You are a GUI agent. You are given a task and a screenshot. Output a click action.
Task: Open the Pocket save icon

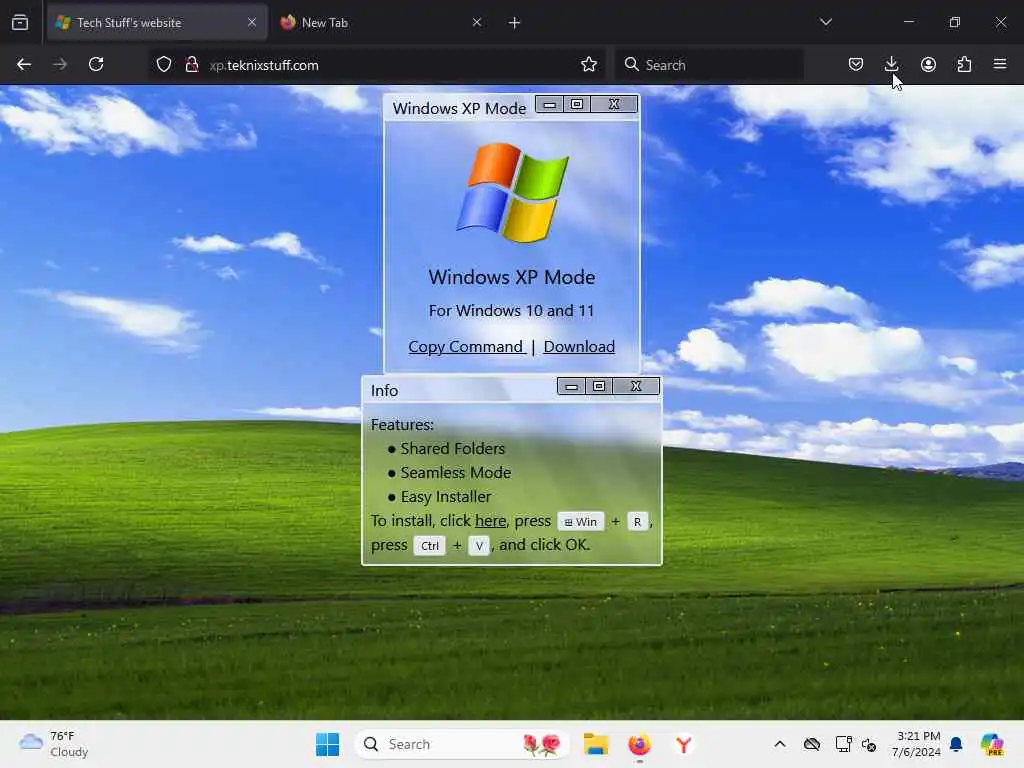tap(856, 64)
